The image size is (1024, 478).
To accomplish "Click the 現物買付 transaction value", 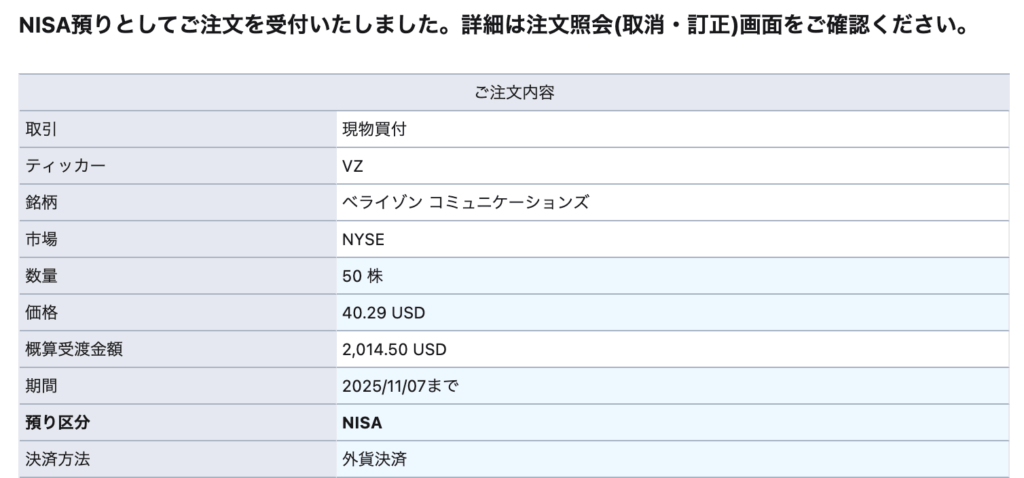I will click(x=373, y=129).
